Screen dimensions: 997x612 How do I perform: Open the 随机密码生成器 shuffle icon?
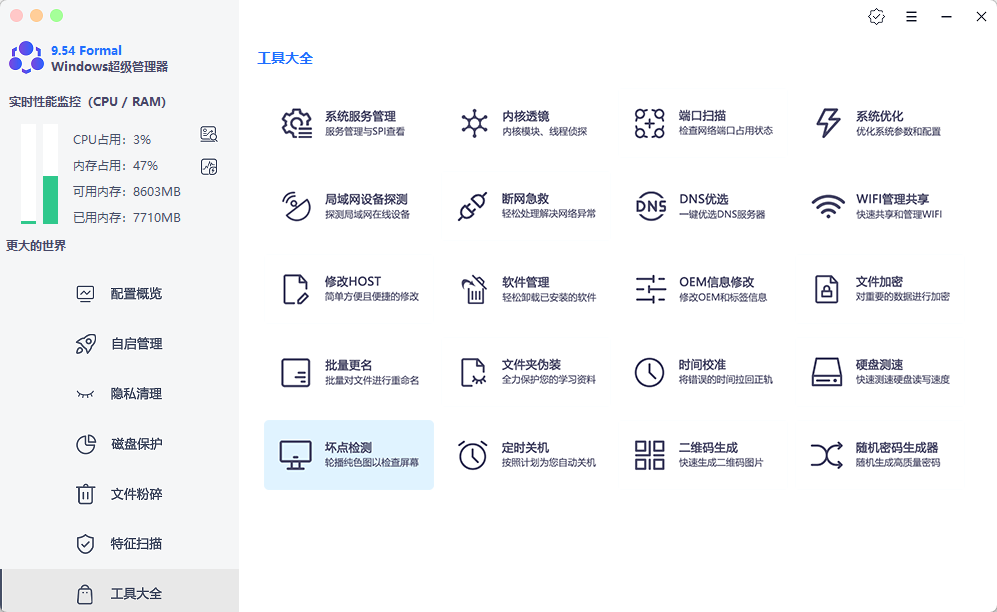point(827,455)
